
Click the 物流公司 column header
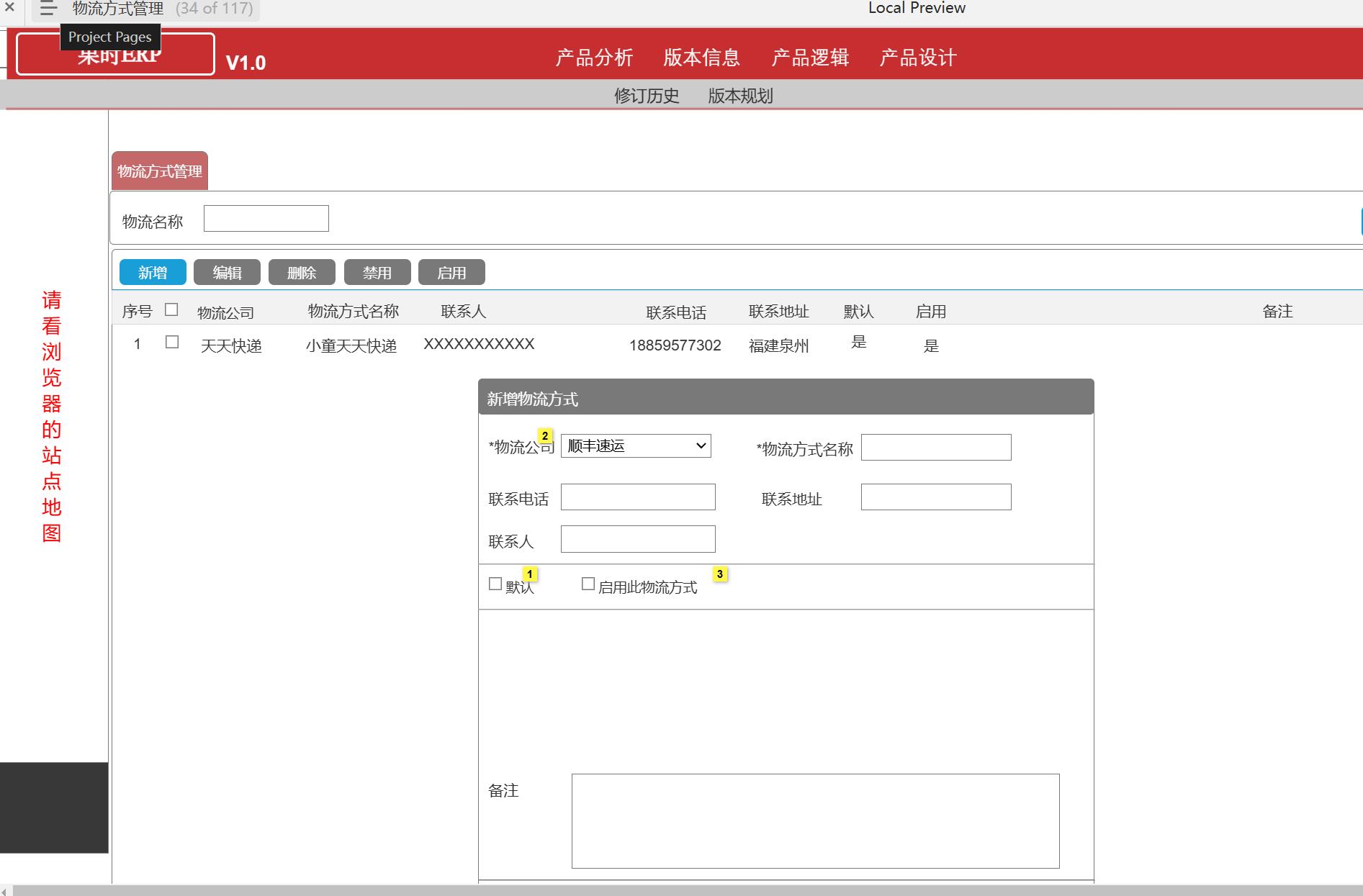(226, 313)
